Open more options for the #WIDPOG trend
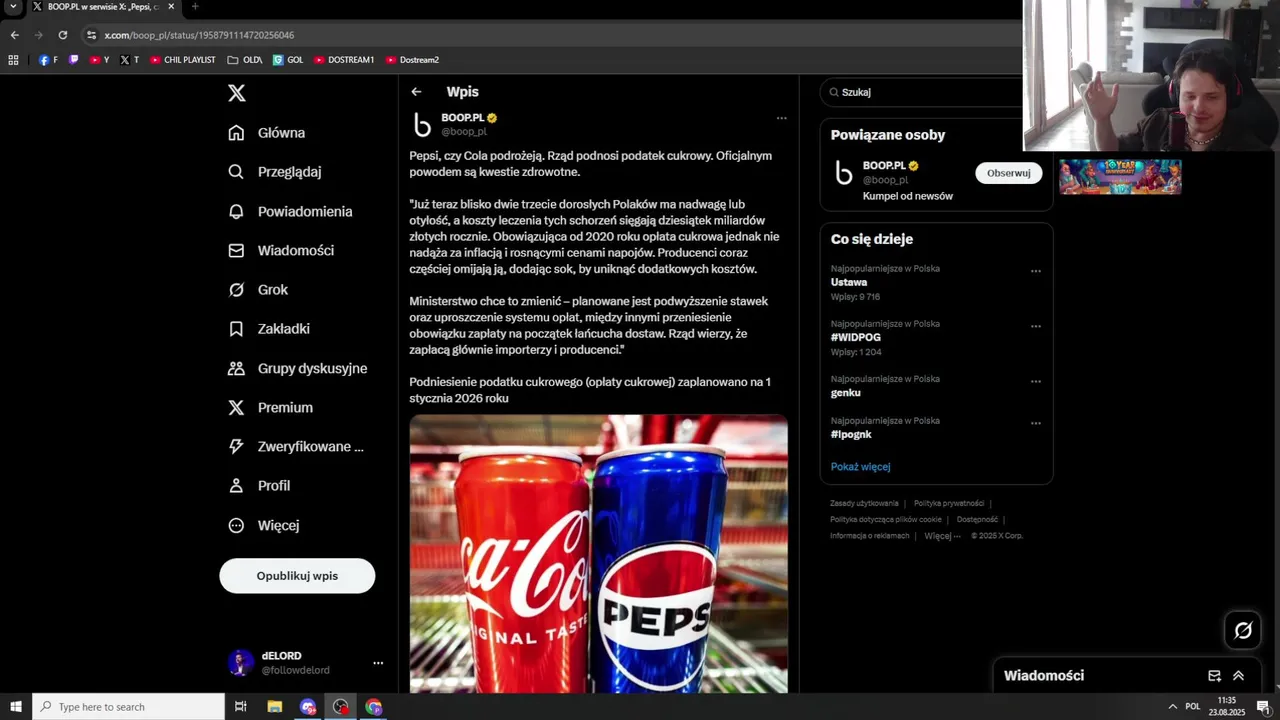This screenshot has height=720, width=1280. click(x=1036, y=326)
